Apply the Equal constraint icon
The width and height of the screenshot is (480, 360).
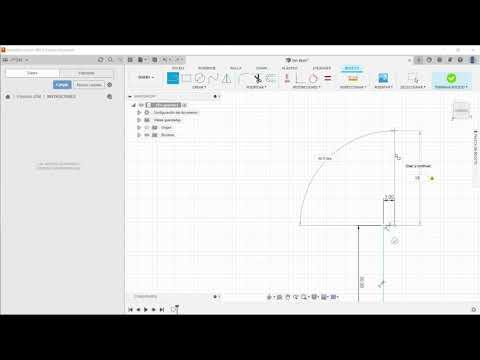(328, 78)
